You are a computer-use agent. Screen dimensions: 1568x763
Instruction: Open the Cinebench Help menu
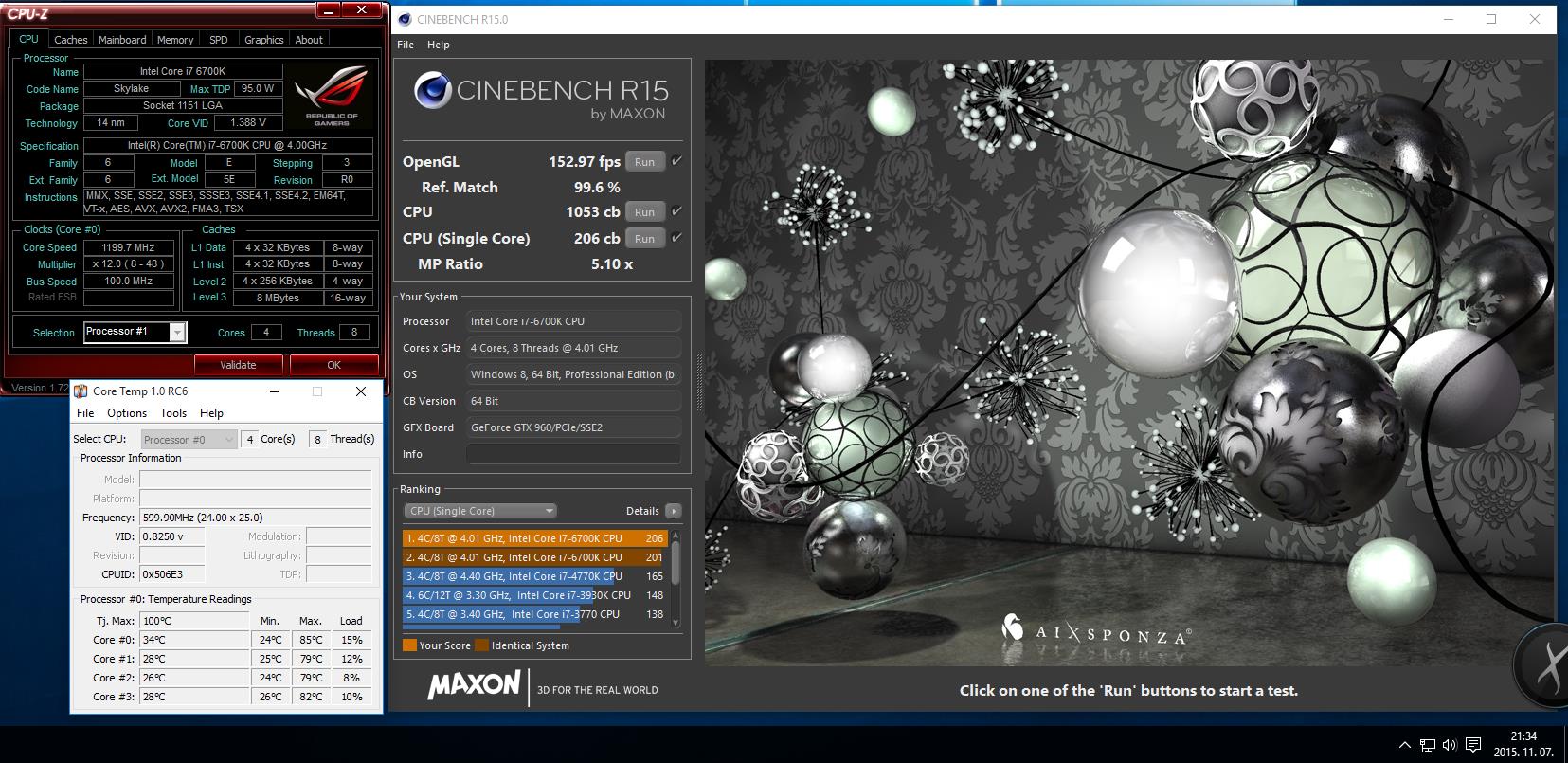point(439,45)
